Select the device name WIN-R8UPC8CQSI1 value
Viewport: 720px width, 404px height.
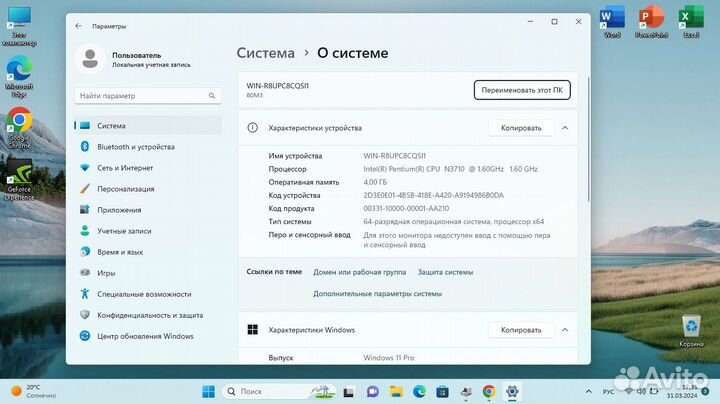394,156
